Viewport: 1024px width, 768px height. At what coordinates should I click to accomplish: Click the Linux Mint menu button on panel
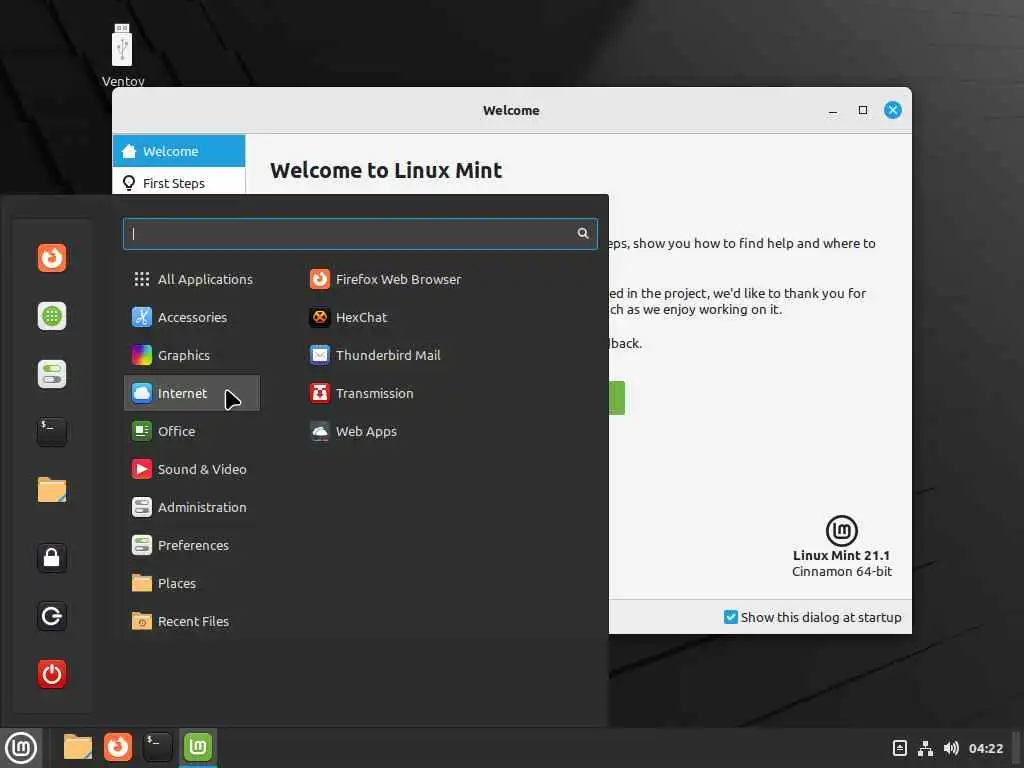[21, 748]
